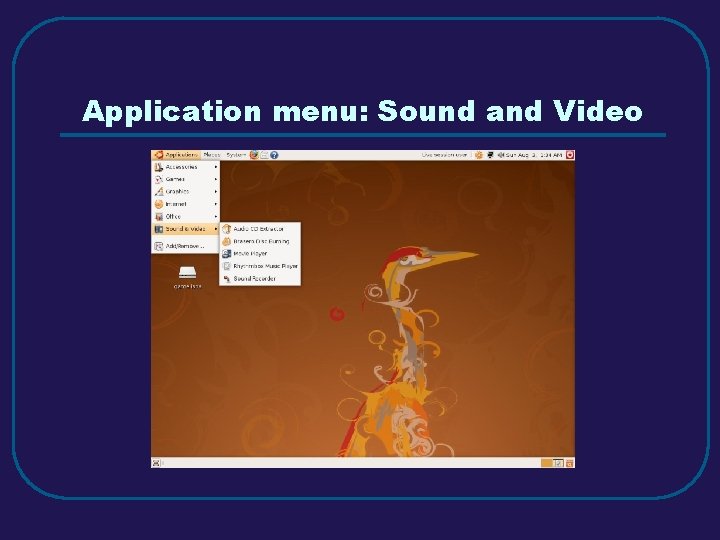The width and height of the screenshot is (720, 540).
Task: Click the blue help question-mark icon
Action: coord(274,155)
